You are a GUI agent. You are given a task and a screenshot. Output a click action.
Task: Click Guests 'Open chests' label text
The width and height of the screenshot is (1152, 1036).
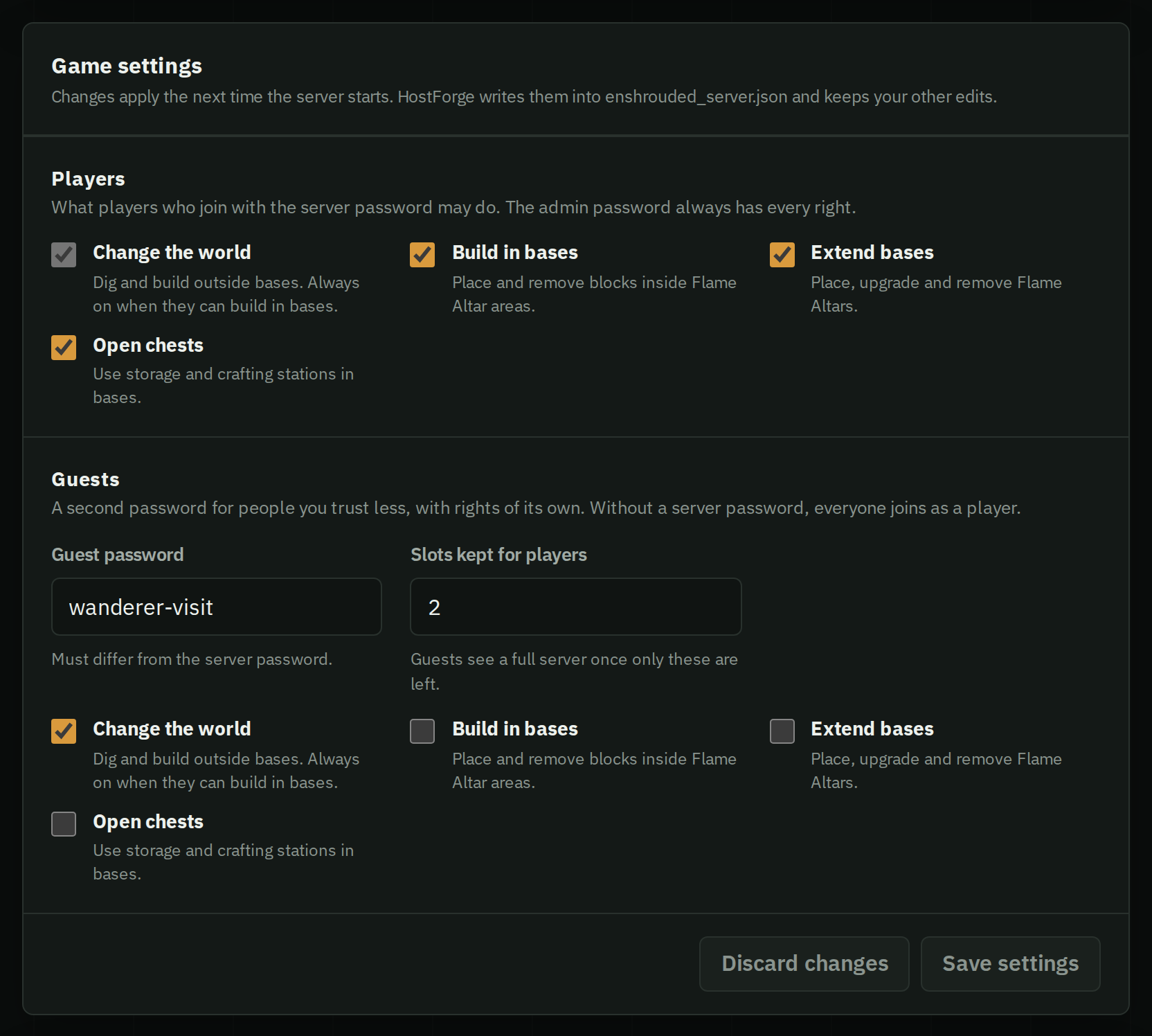(x=148, y=822)
